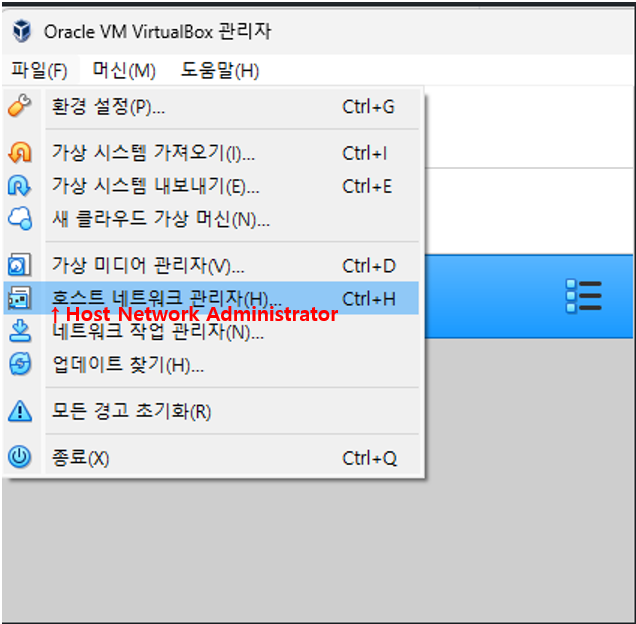Click the host network manager card icon
636x624 pixels.
(19, 298)
